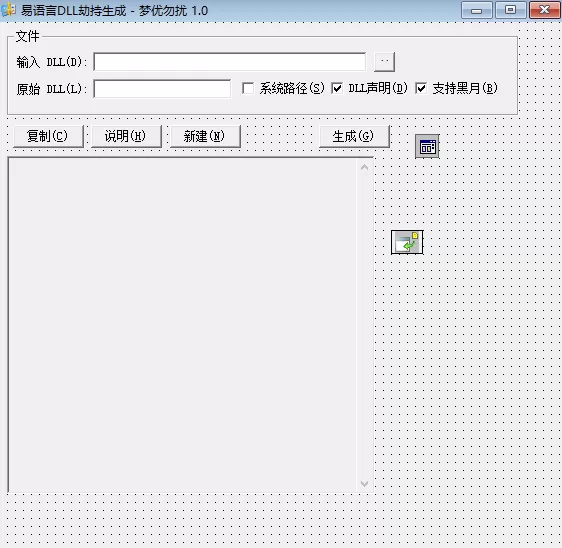Focus the 原始 DLL(L) text field

(x=162, y=89)
